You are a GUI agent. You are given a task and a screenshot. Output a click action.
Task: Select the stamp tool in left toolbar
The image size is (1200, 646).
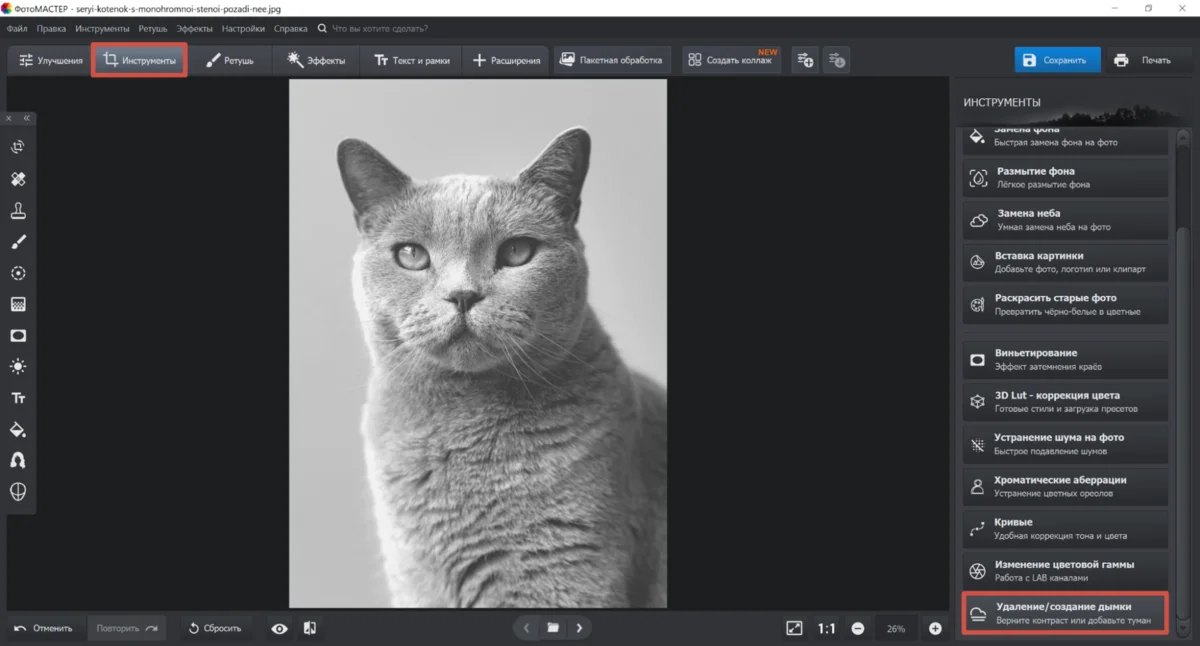coord(18,211)
